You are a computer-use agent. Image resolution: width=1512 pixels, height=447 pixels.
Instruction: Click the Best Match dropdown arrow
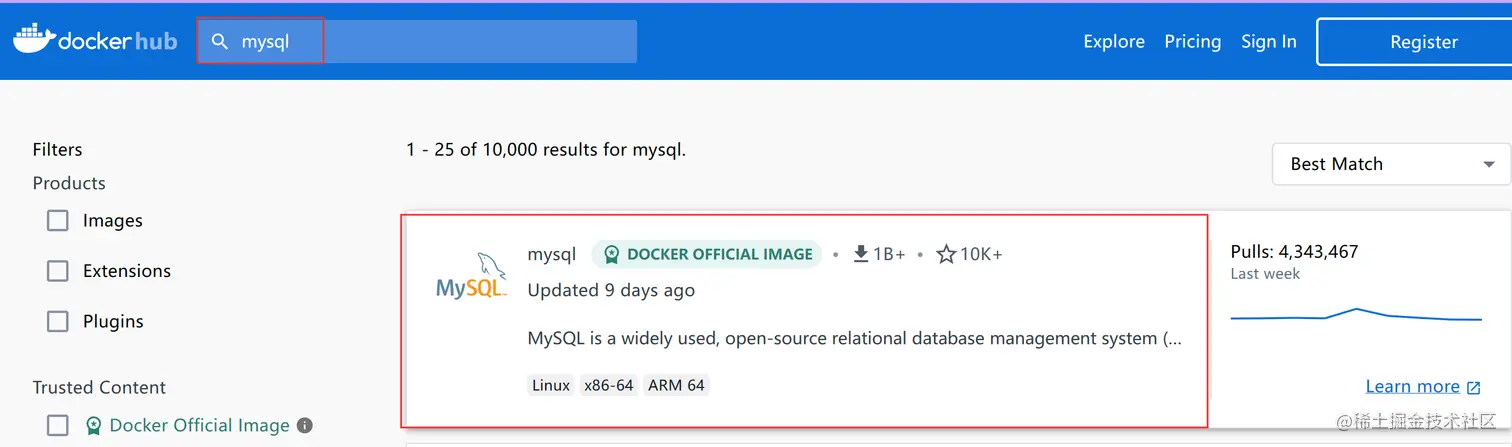click(x=1489, y=164)
